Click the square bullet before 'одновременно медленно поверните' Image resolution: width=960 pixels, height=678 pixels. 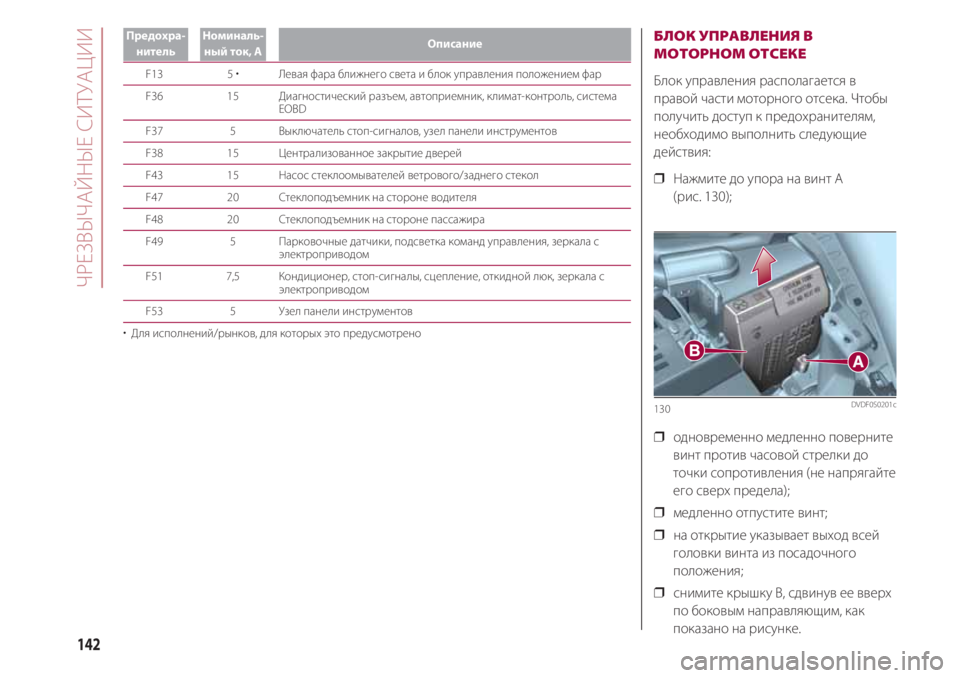click(659, 437)
